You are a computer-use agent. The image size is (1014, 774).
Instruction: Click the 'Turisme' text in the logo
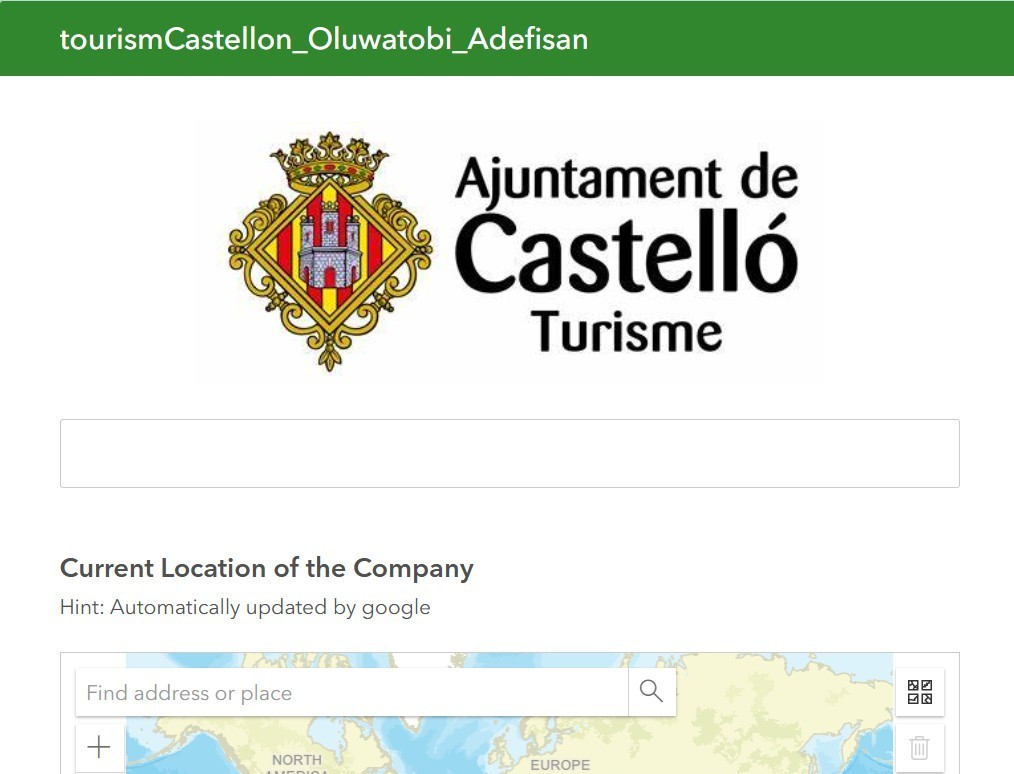click(x=626, y=331)
